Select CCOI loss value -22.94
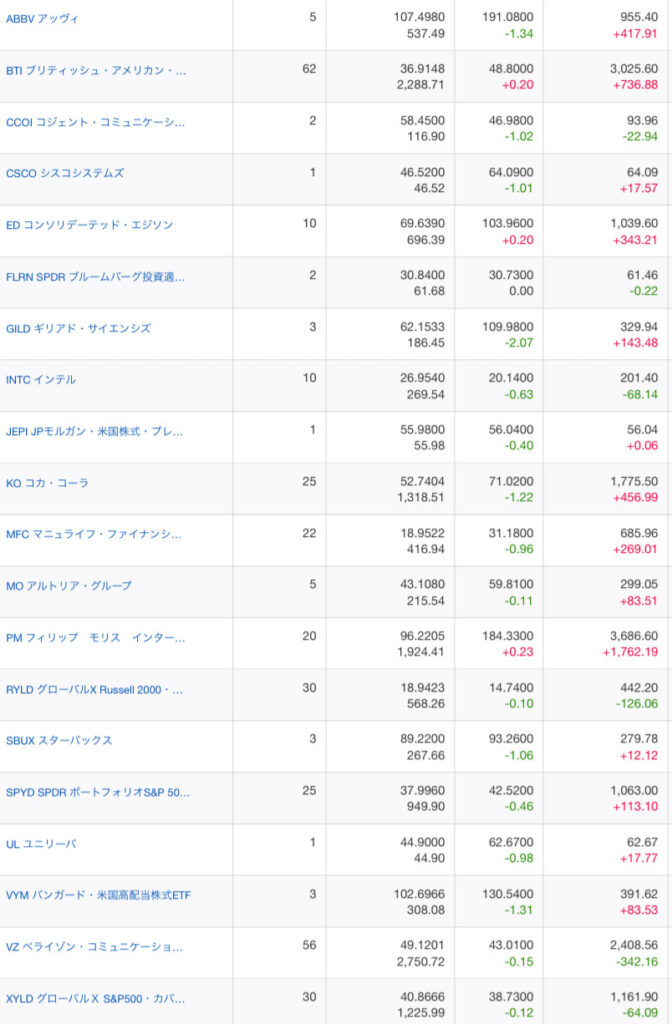 [639, 136]
